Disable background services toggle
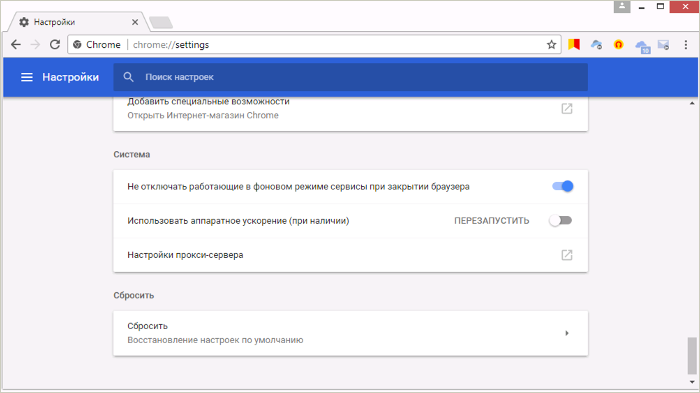 click(562, 186)
